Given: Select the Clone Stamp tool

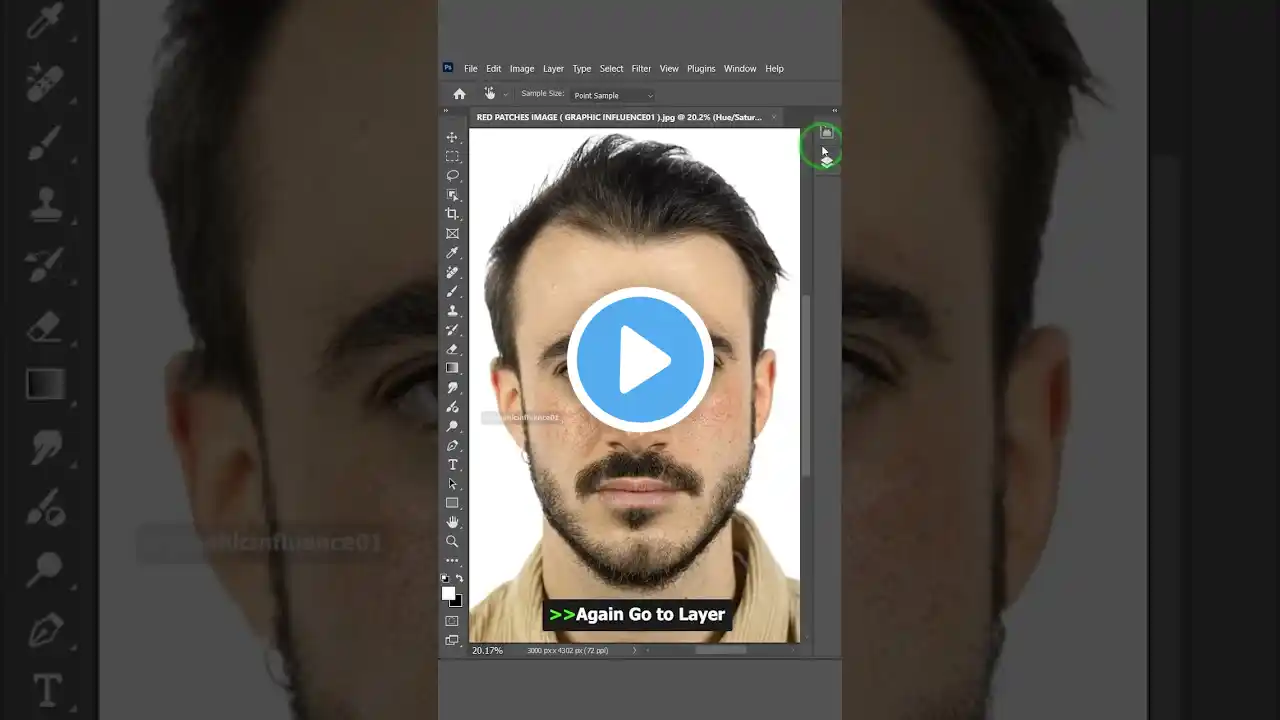Looking at the screenshot, I should pyautogui.click(x=452, y=310).
